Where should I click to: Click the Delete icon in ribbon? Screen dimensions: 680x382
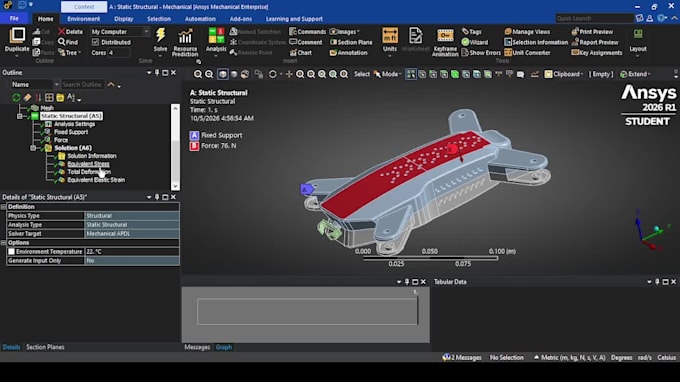[70, 32]
